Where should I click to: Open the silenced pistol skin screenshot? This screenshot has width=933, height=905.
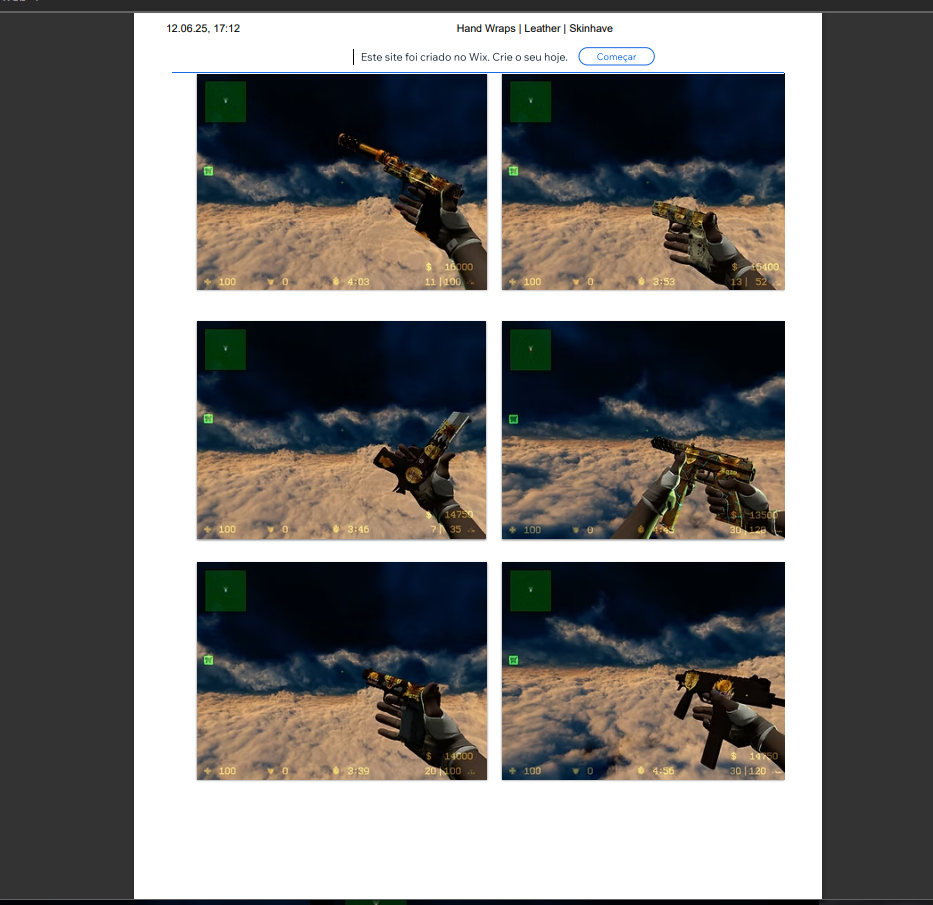point(342,182)
